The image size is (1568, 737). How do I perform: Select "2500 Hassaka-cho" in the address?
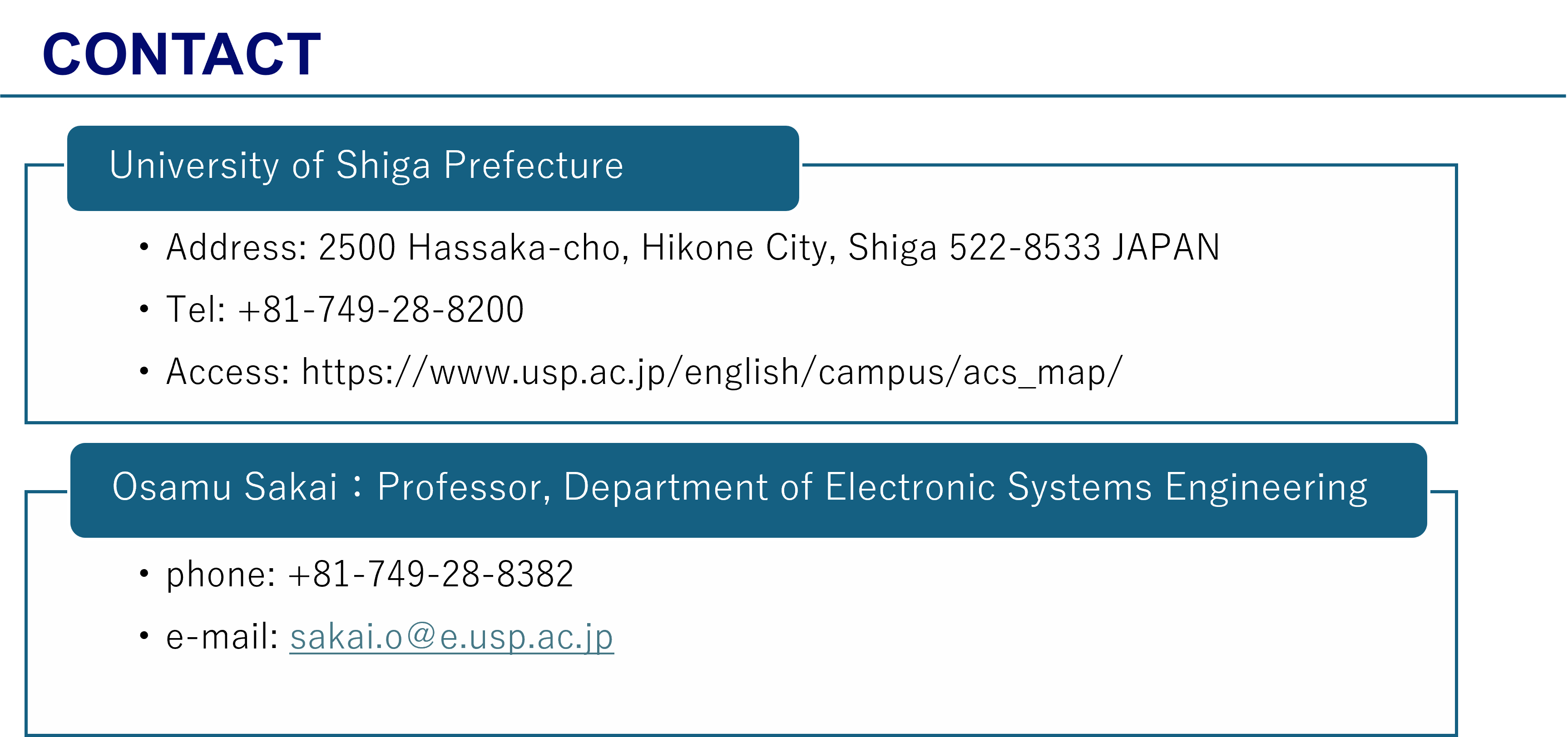coord(469,247)
